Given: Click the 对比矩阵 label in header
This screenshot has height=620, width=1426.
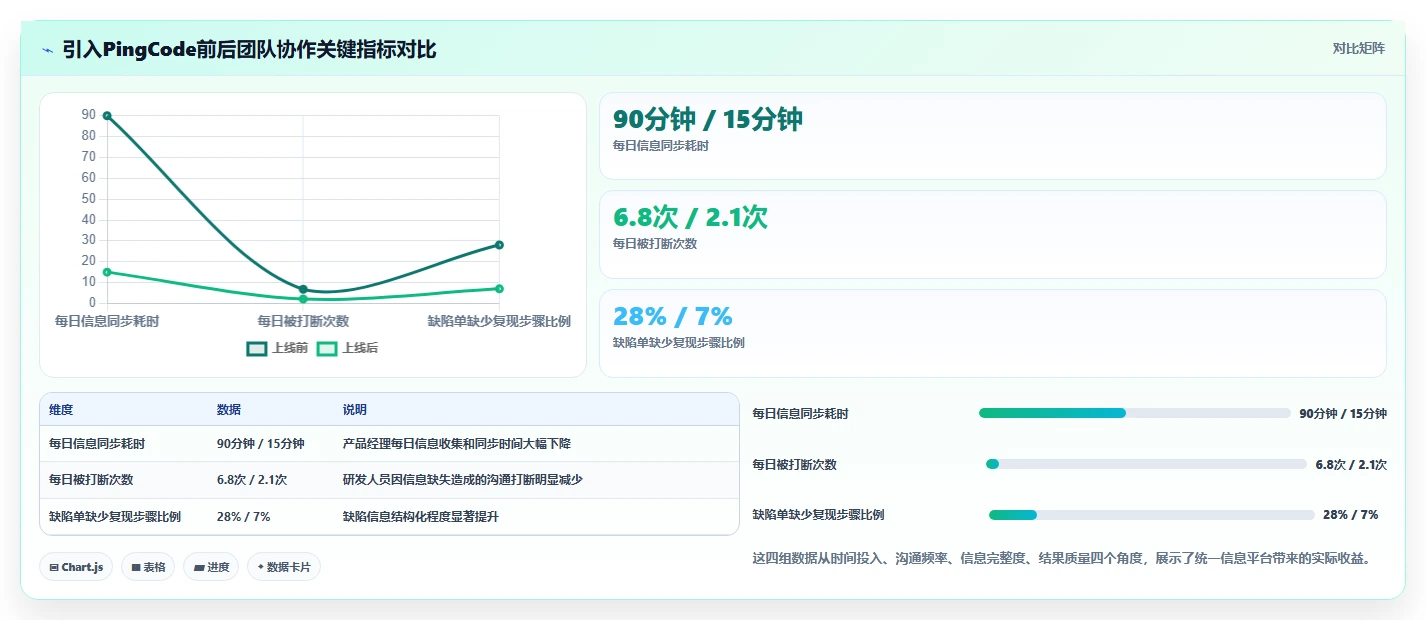Looking at the screenshot, I should pos(1358,48).
